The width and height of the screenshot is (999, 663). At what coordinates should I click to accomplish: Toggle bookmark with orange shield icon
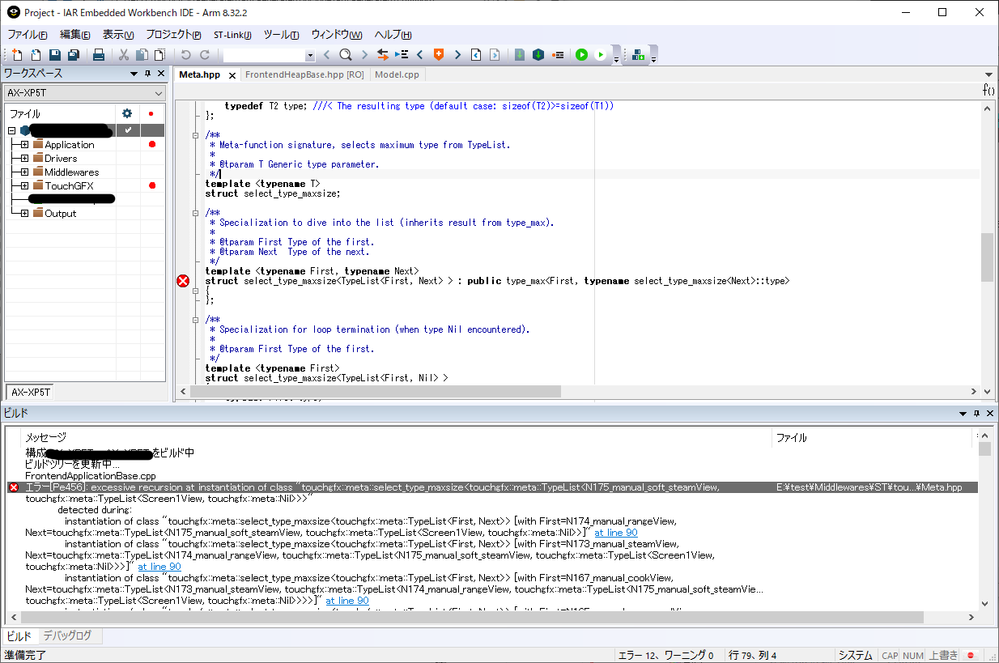point(438,55)
